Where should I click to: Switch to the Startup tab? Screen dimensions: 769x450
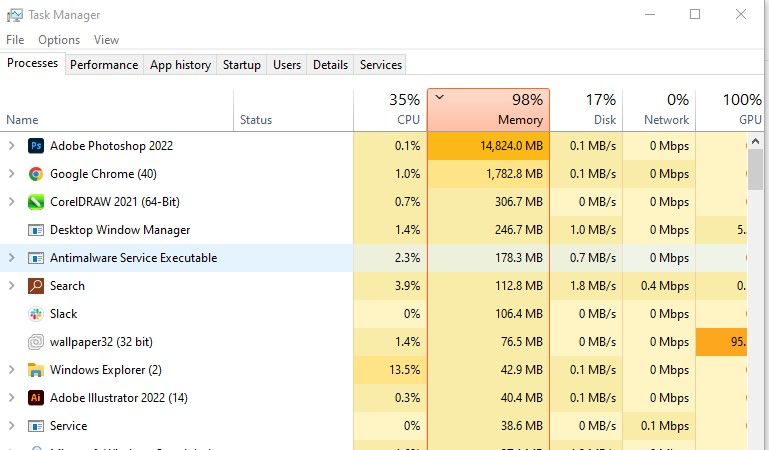(x=242, y=65)
